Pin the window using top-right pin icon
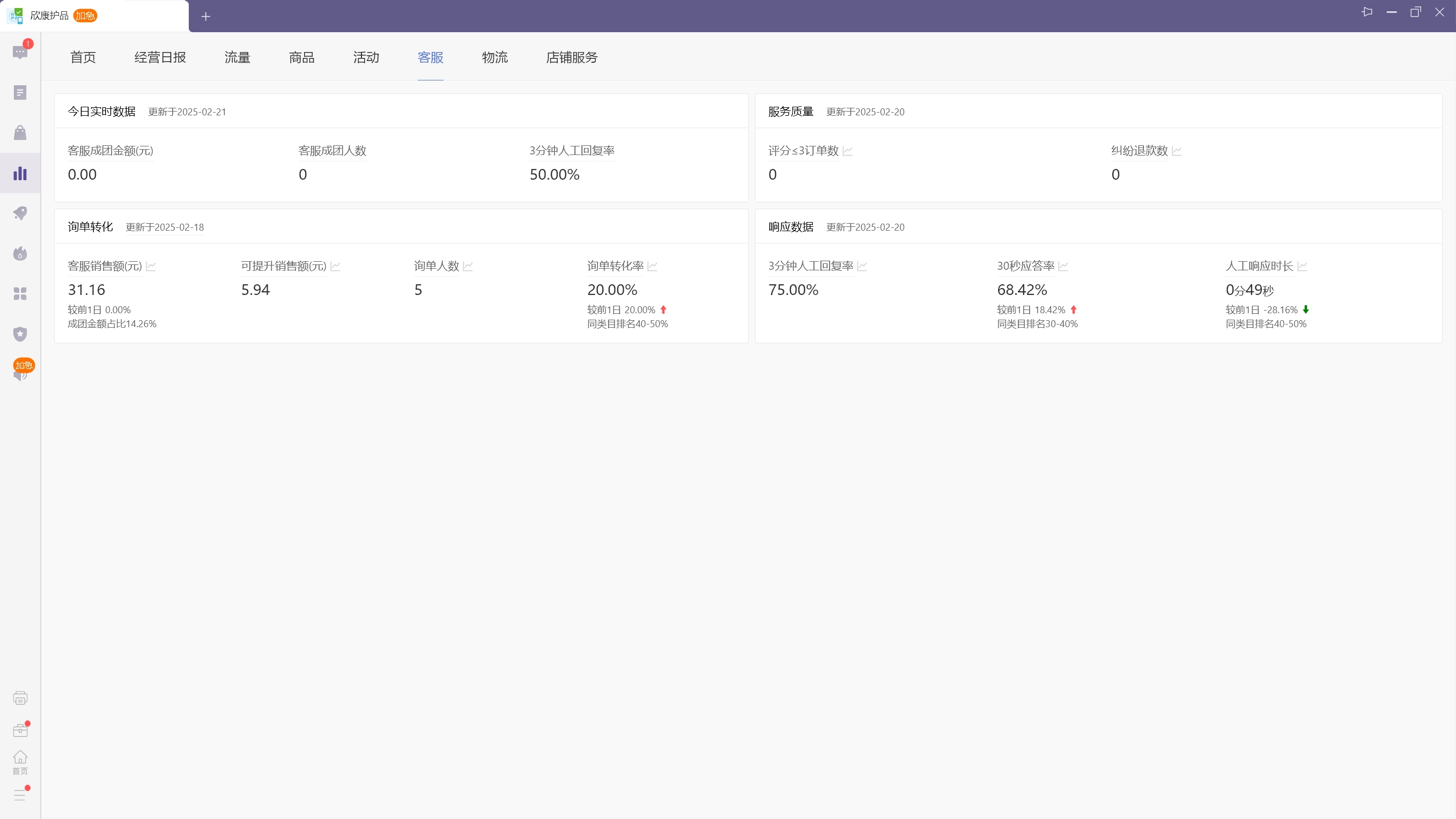Screen dimensions: 1456x819 click(1368, 12)
